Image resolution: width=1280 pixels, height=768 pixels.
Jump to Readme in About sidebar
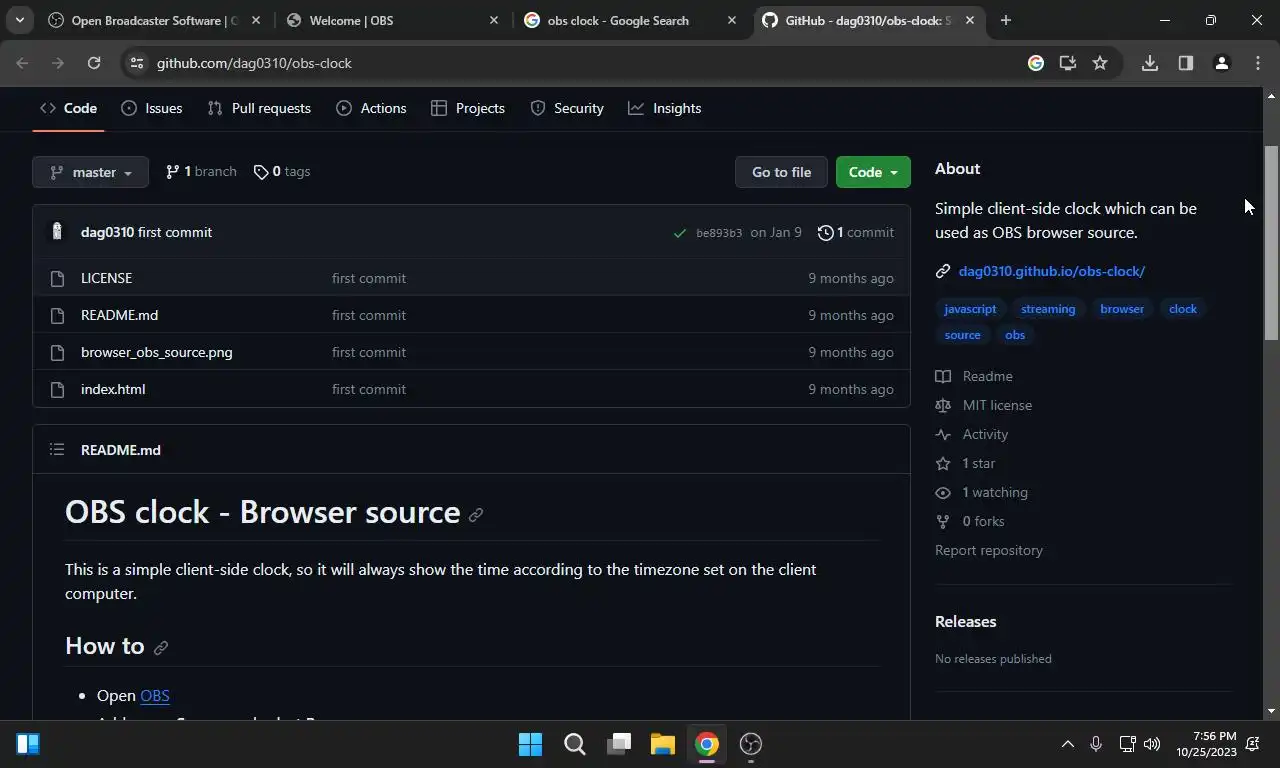click(x=974, y=376)
